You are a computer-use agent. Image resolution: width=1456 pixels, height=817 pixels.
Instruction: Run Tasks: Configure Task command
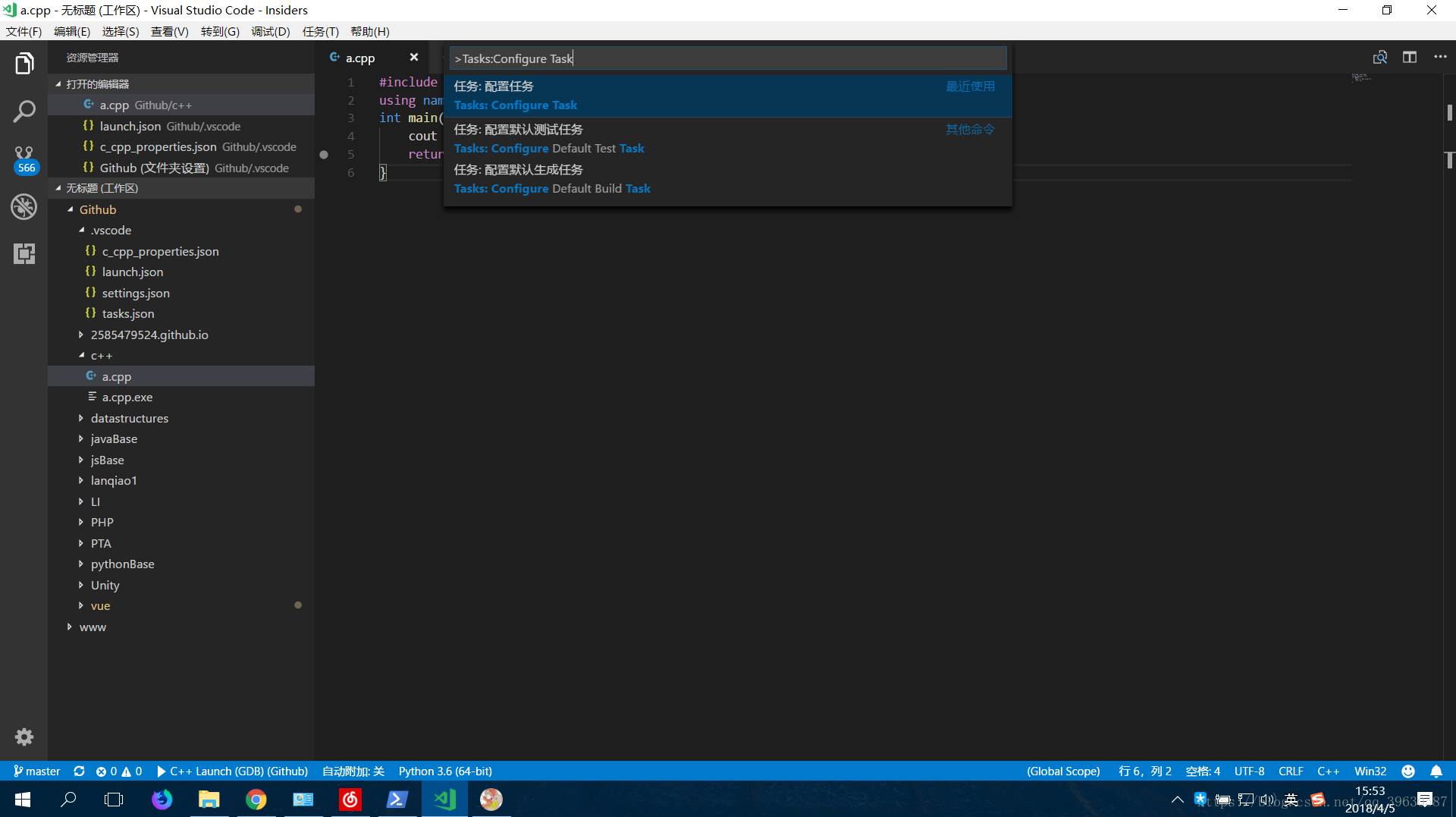727,96
